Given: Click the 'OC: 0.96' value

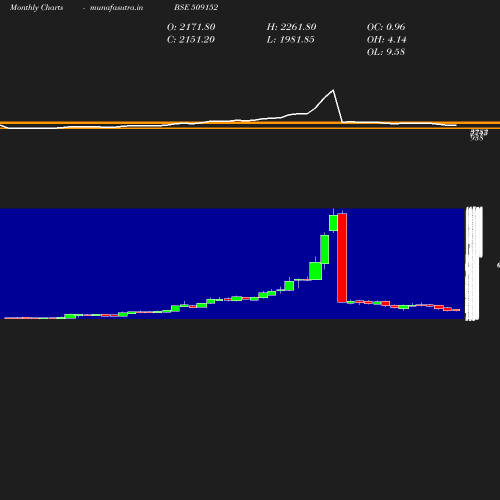Looking at the screenshot, I should [386, 27].
